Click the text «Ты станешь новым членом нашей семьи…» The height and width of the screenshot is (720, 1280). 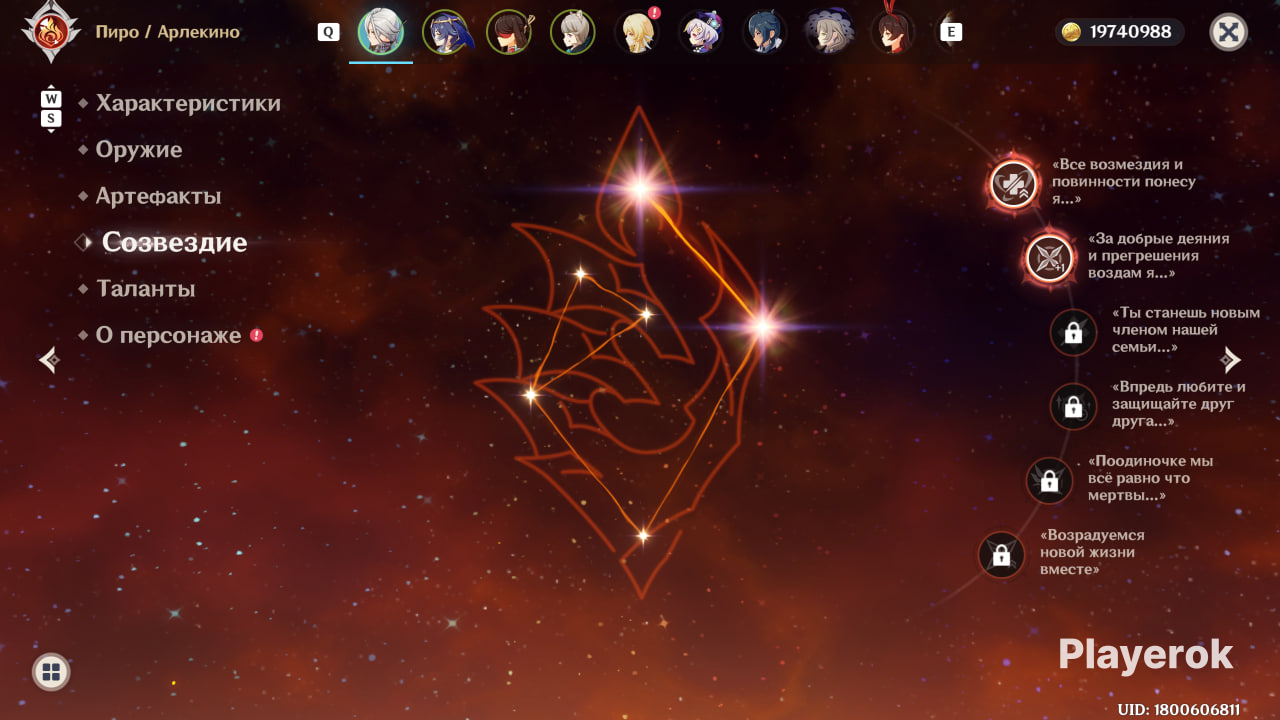tap(1186, 330)
